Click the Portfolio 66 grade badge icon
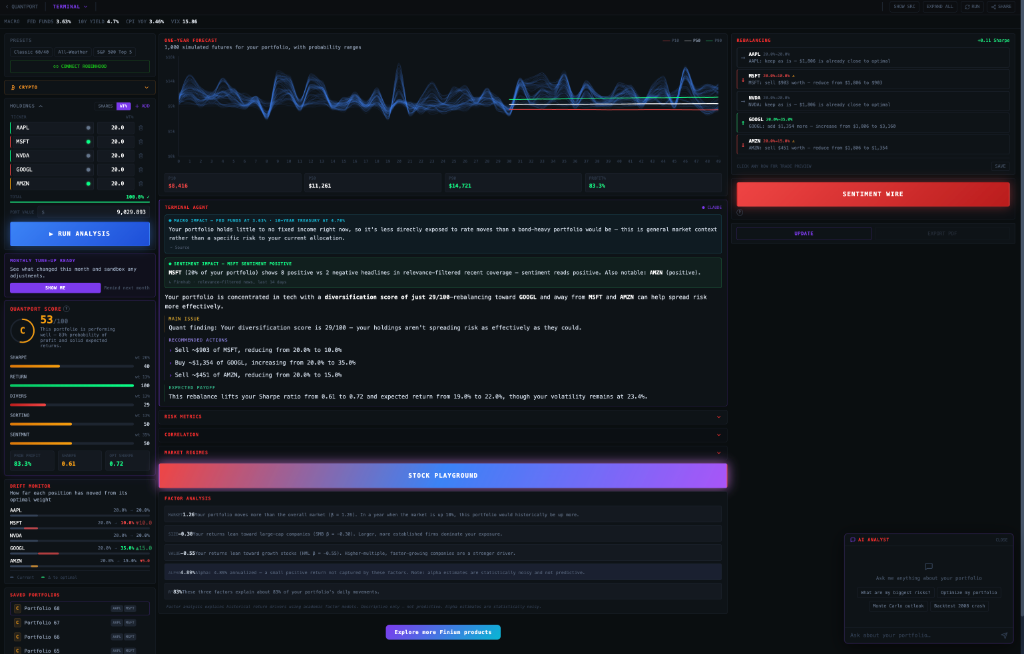Image resolution: width=1024 pixels, height=654 pixels. pos(18,637)
